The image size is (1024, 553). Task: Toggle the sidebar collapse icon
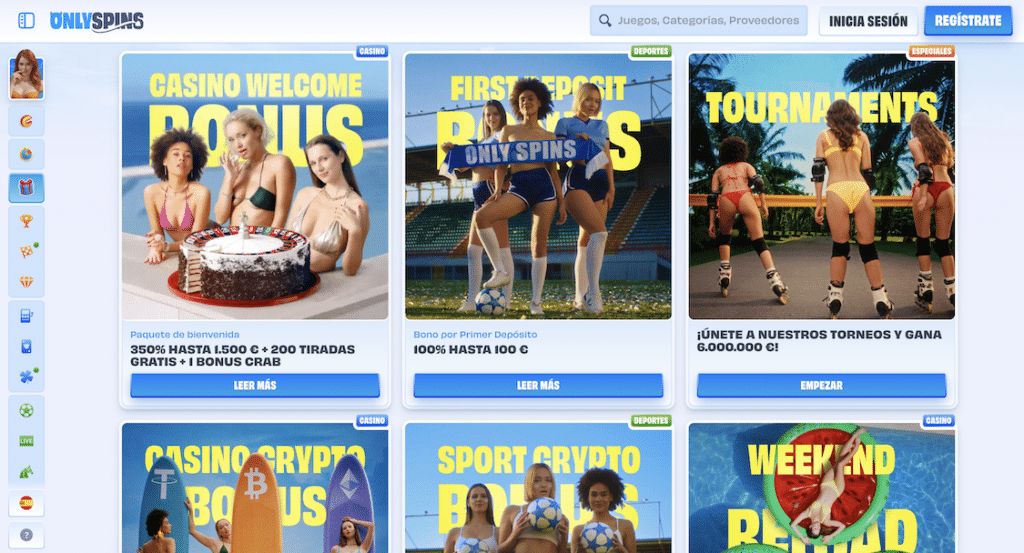pyautogui.click(x=26, y=21)
